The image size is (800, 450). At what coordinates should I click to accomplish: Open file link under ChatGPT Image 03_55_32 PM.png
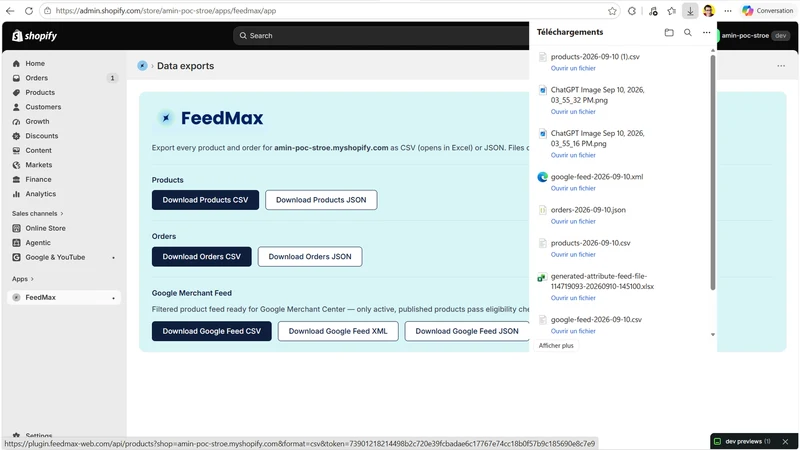pos(573,112)
